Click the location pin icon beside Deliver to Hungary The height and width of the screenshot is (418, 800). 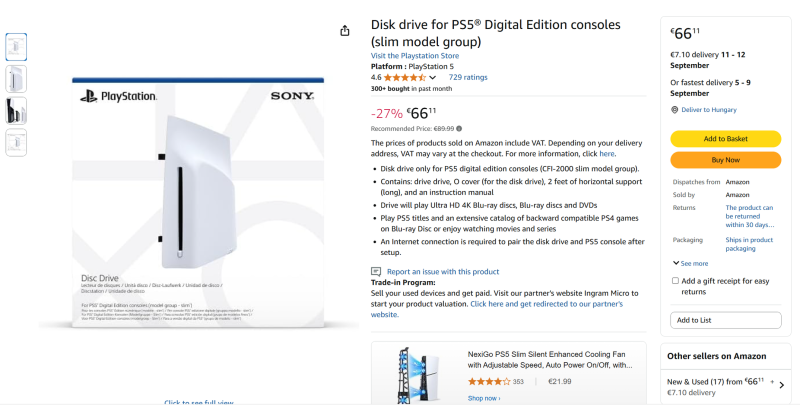[x=674, y=110]
